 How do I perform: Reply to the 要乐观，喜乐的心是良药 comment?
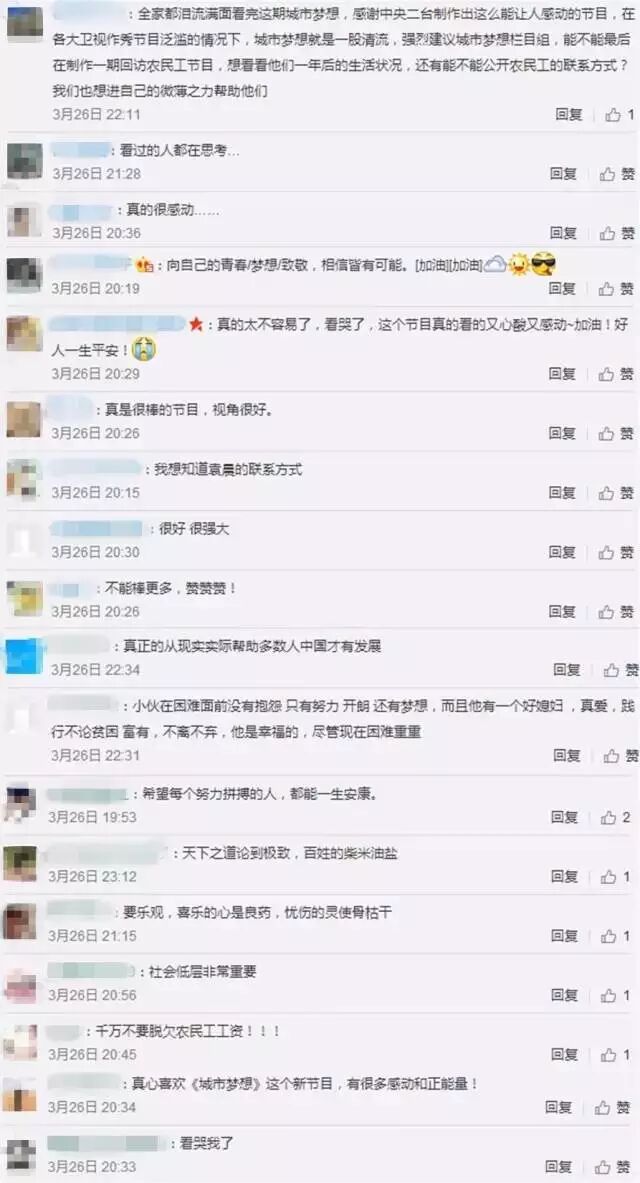click(x=565, y=936)
